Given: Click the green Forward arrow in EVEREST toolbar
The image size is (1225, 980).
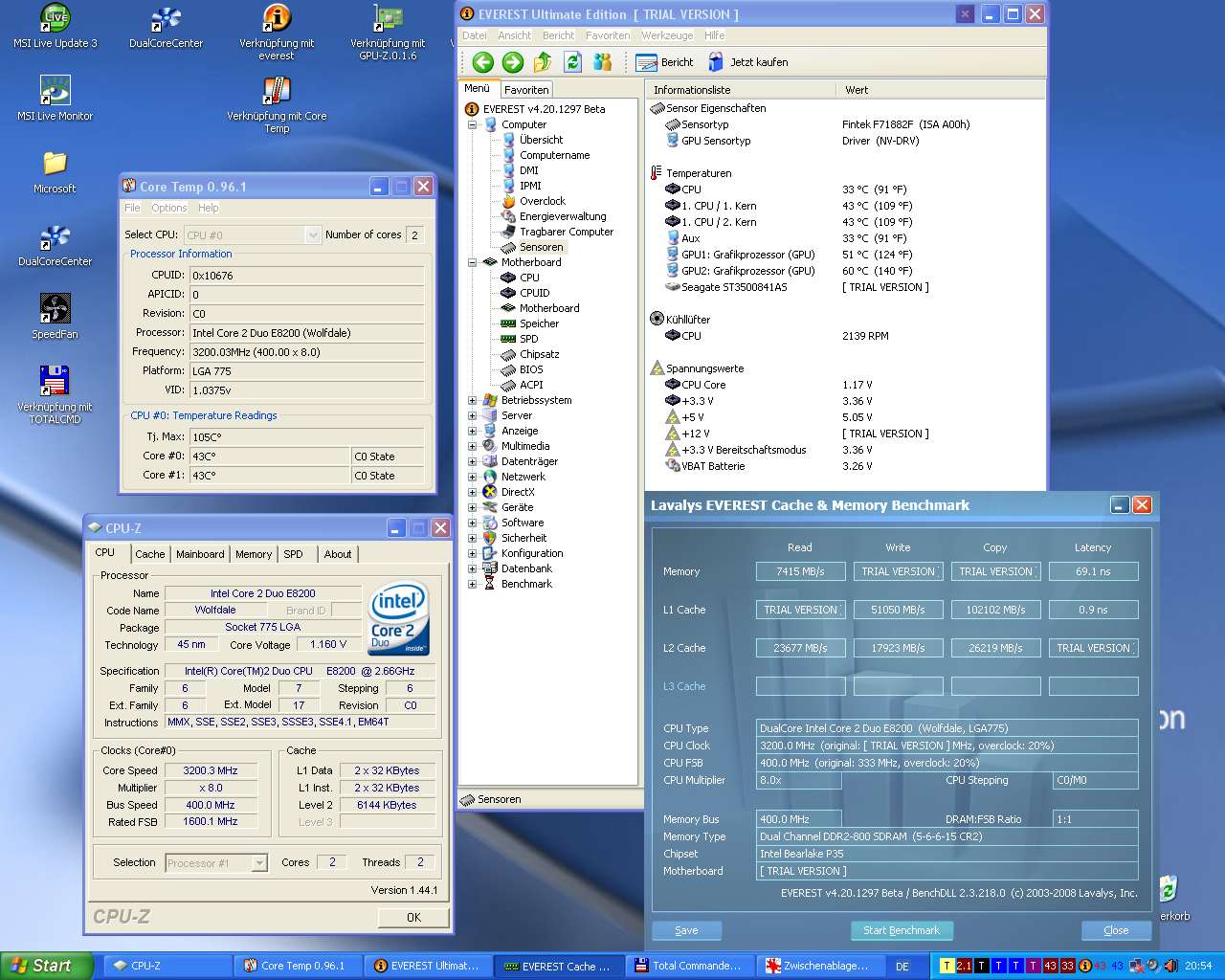Looking at the screenshot, I should pos(513,62).
